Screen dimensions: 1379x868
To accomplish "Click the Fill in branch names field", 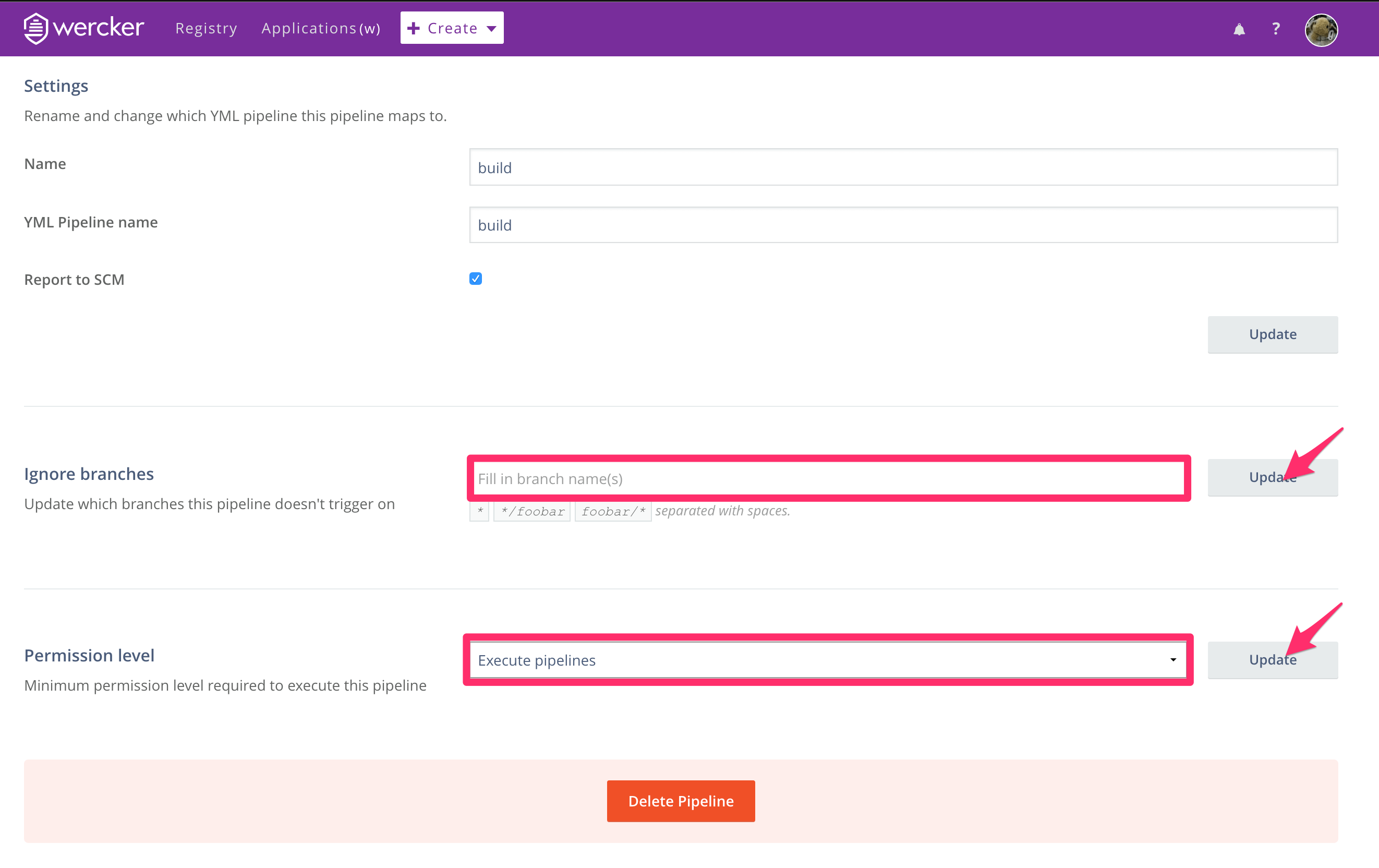I will point(828,478).
